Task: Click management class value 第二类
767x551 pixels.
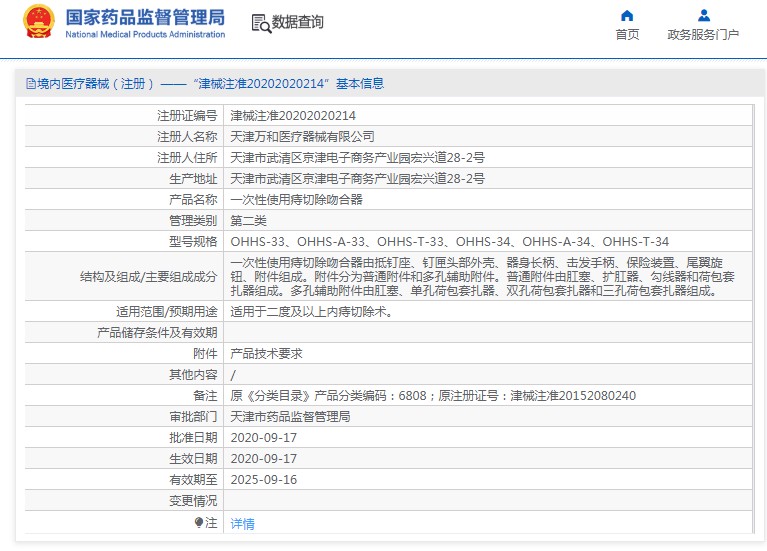Action: pyautogui.click(x=248, y=221)
